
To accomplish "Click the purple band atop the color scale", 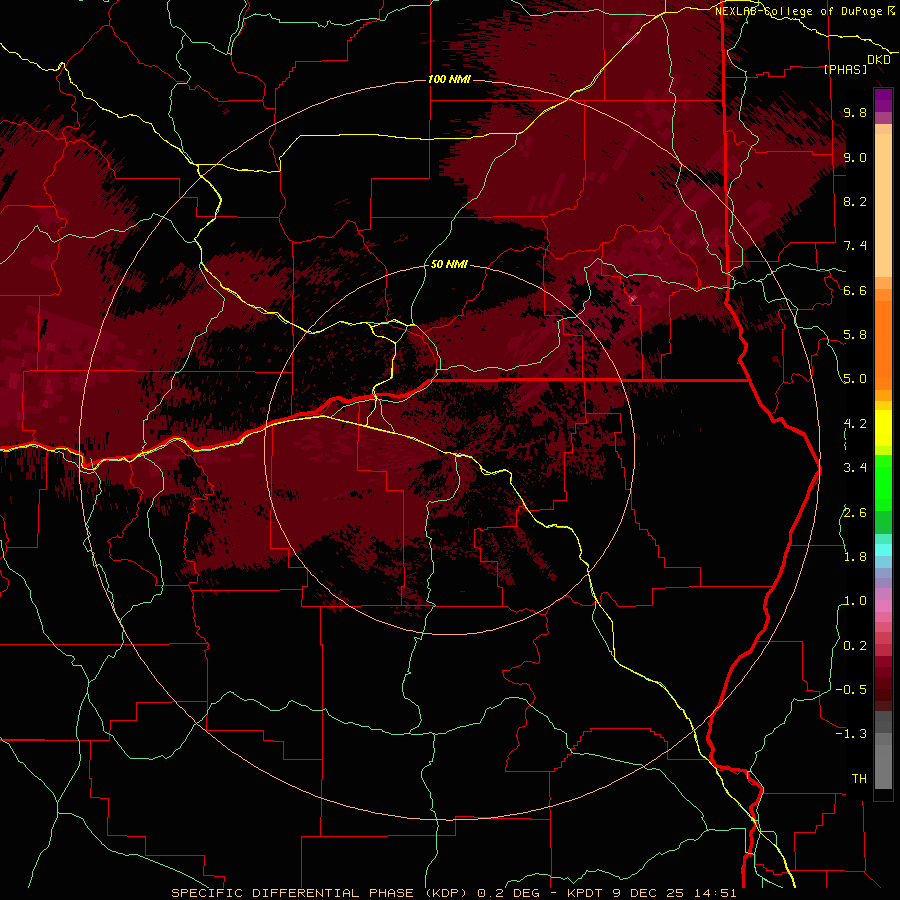I will click(883, 101).
